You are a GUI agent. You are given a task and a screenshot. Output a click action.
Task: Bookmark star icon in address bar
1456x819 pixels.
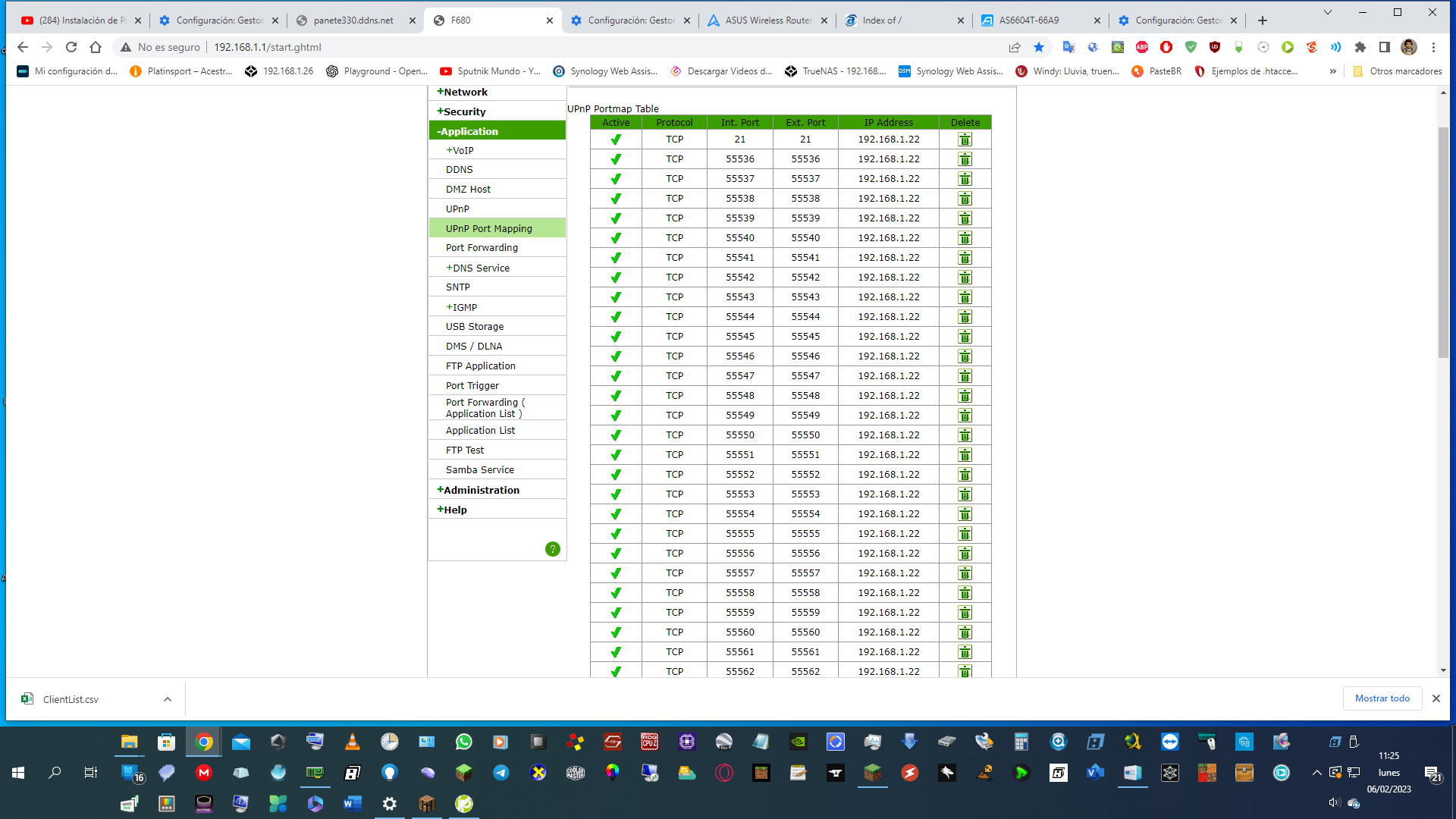click(1039, 47)
